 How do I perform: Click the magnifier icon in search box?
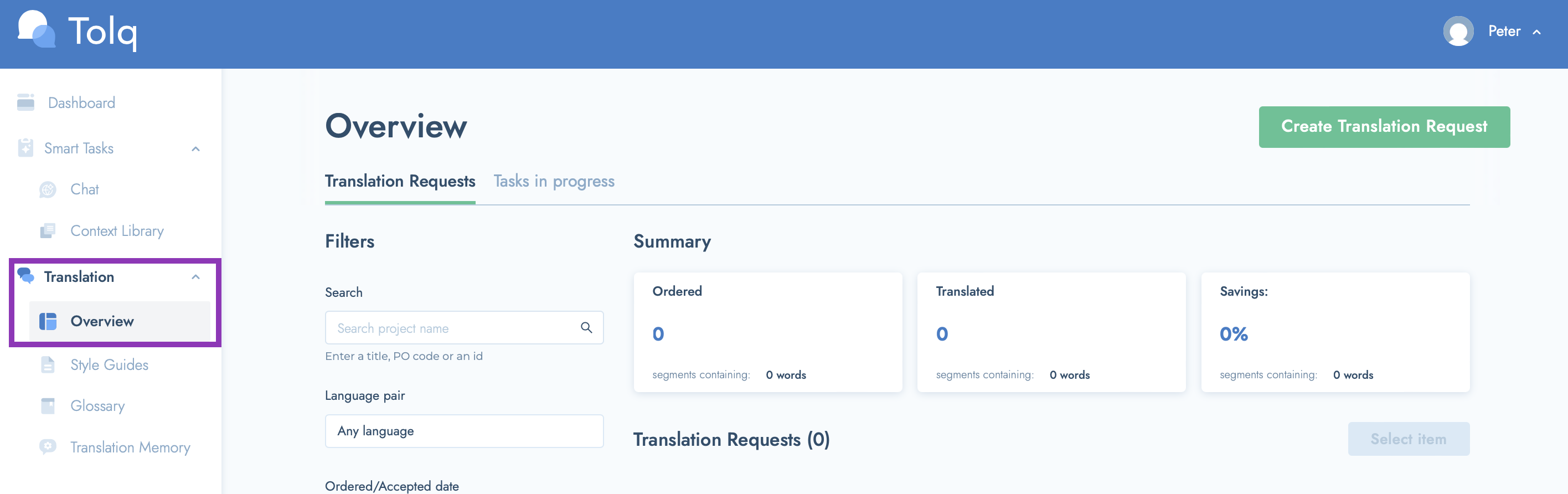tap(586, 328)
